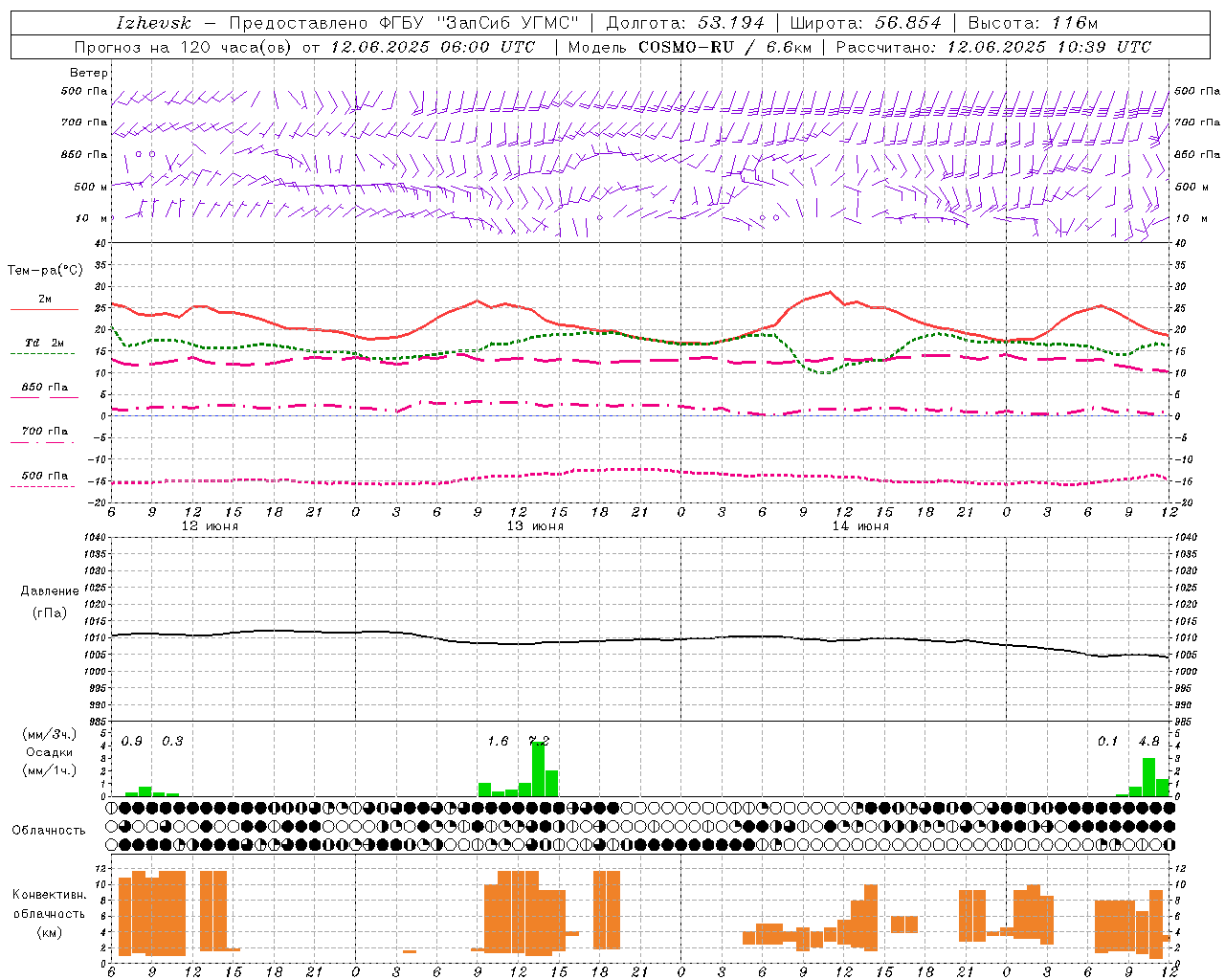Click the 'Td 2м' dew point legend entry
This screenshot has width=1225, height=980.
point(45,343)
